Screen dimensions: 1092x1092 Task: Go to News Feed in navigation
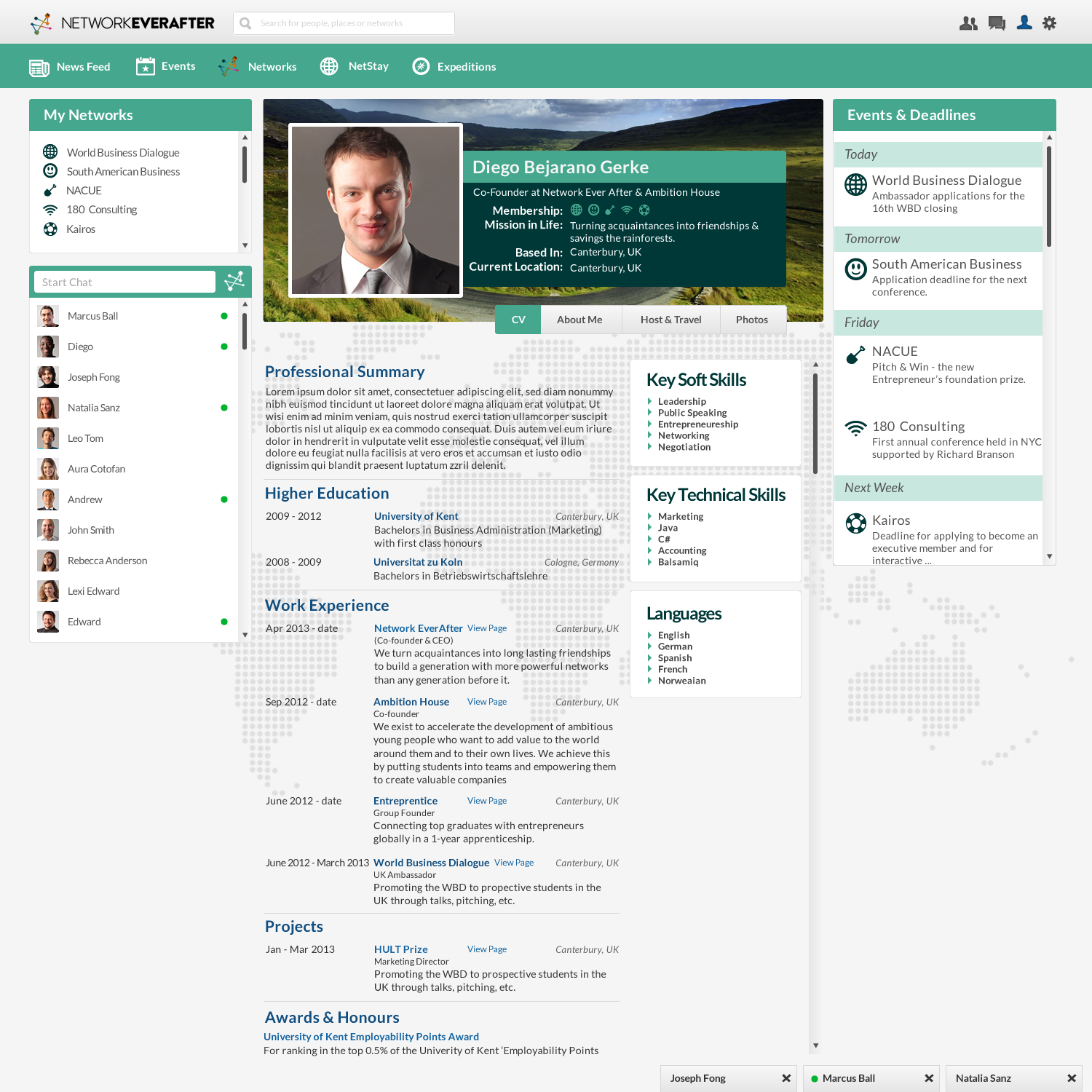[70, 67]
